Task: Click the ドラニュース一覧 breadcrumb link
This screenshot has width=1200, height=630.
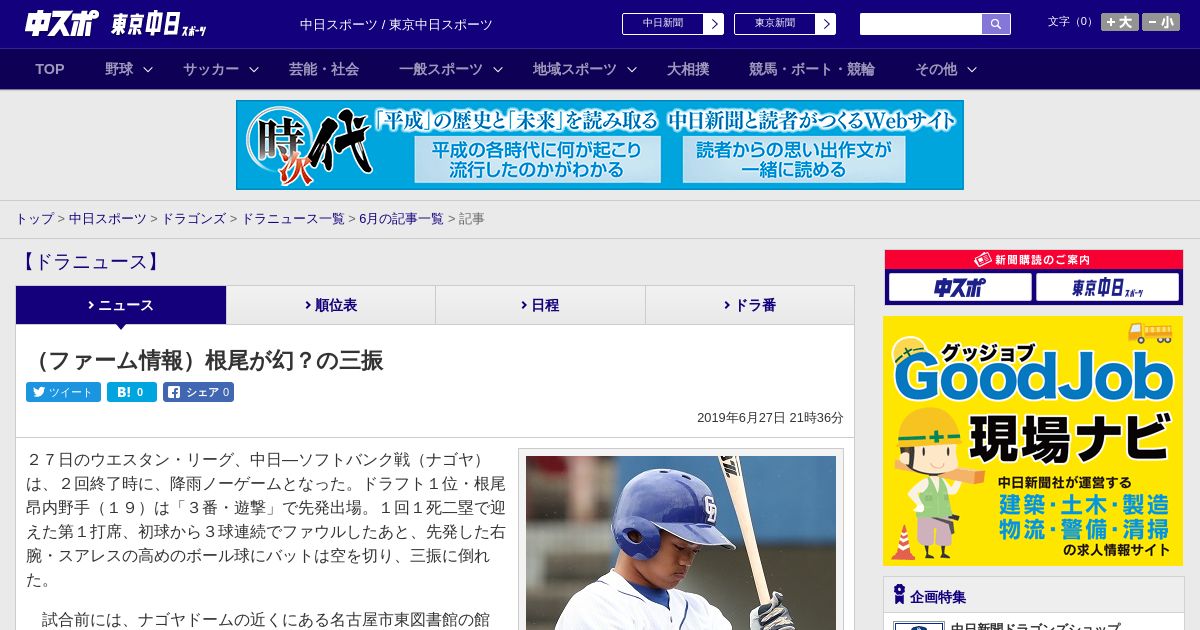Action: coord(293,218)
